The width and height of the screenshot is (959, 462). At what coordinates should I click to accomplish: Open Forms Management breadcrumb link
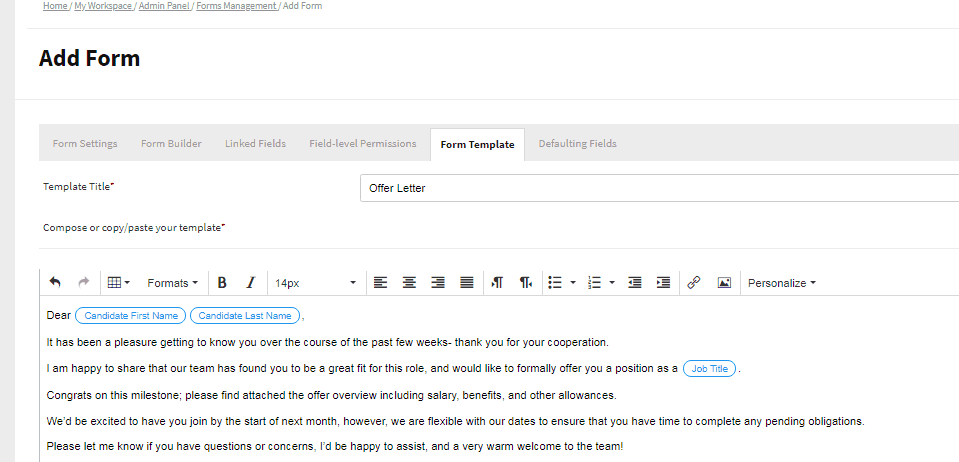(236, 6)
